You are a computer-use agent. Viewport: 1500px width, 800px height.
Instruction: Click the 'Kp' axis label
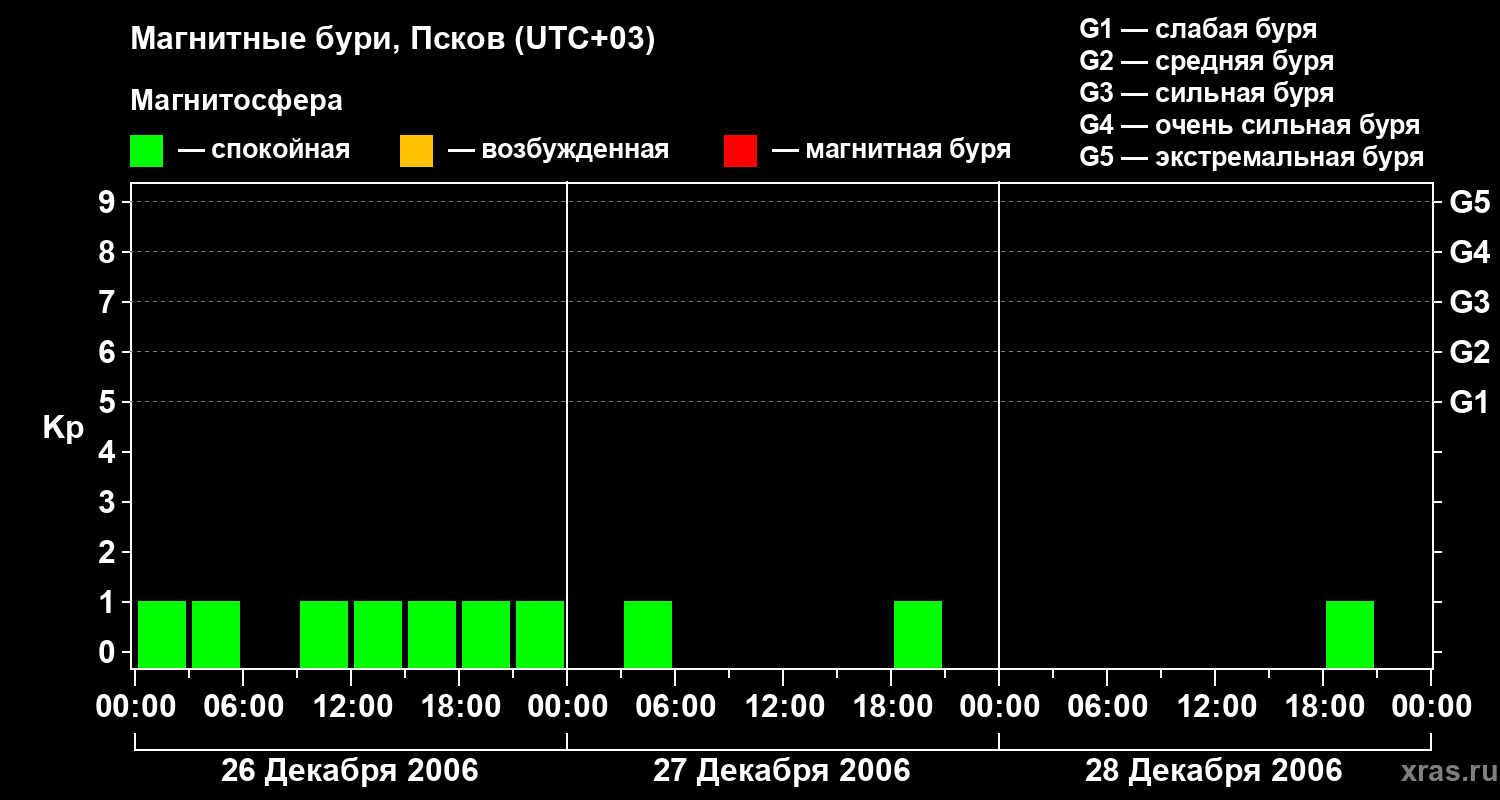63,428
